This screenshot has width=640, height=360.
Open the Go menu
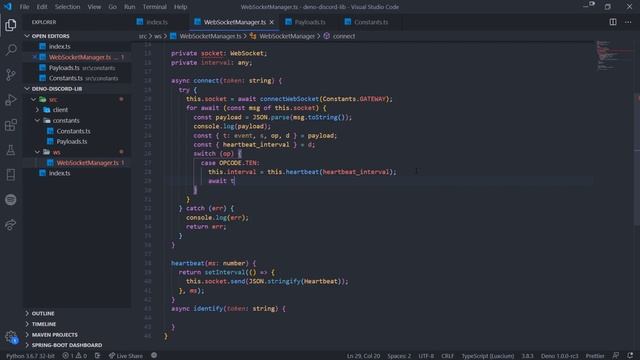coord(112,7)
